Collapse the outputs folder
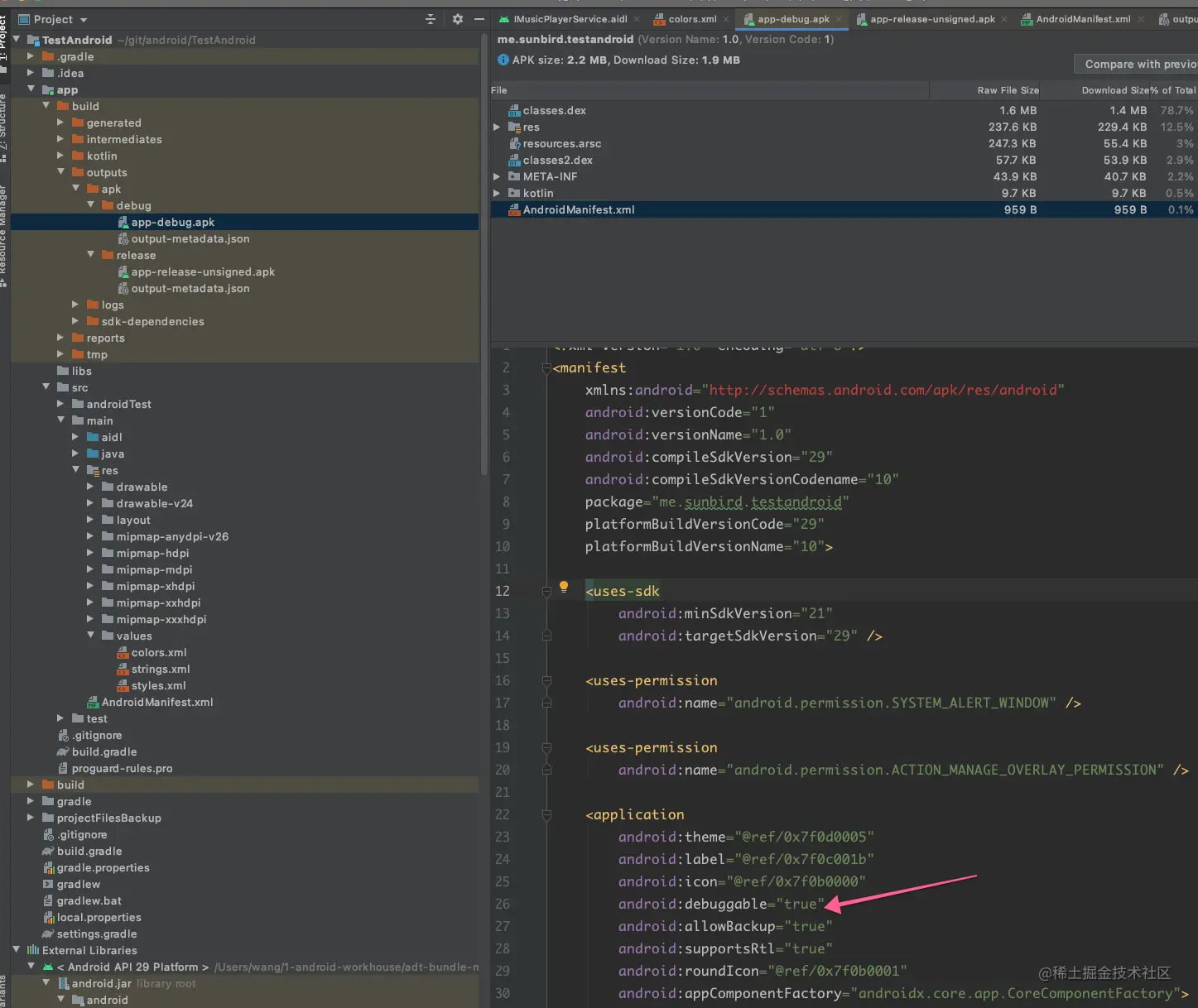Viewport: 1198px width, 1008px height. (60, 171)
